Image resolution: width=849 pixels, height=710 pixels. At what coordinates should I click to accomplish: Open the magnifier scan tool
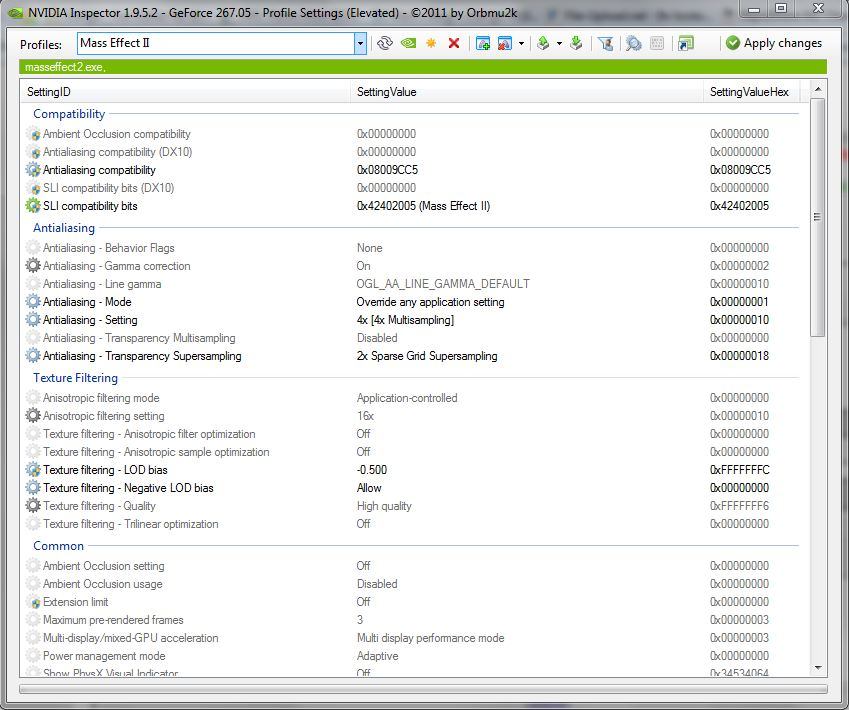click(633, 43)
